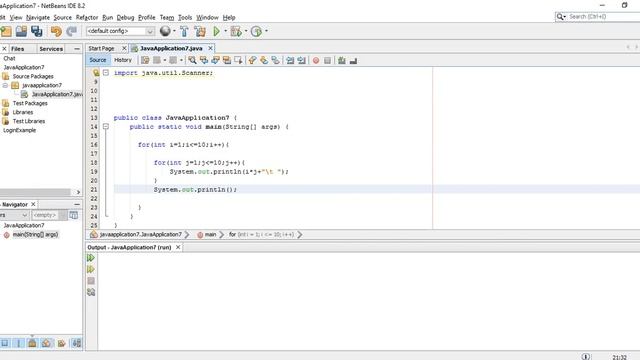Screen dimensions: 640x360
Task: Select Test Packages tree node
Action: [x=30, y=103]
